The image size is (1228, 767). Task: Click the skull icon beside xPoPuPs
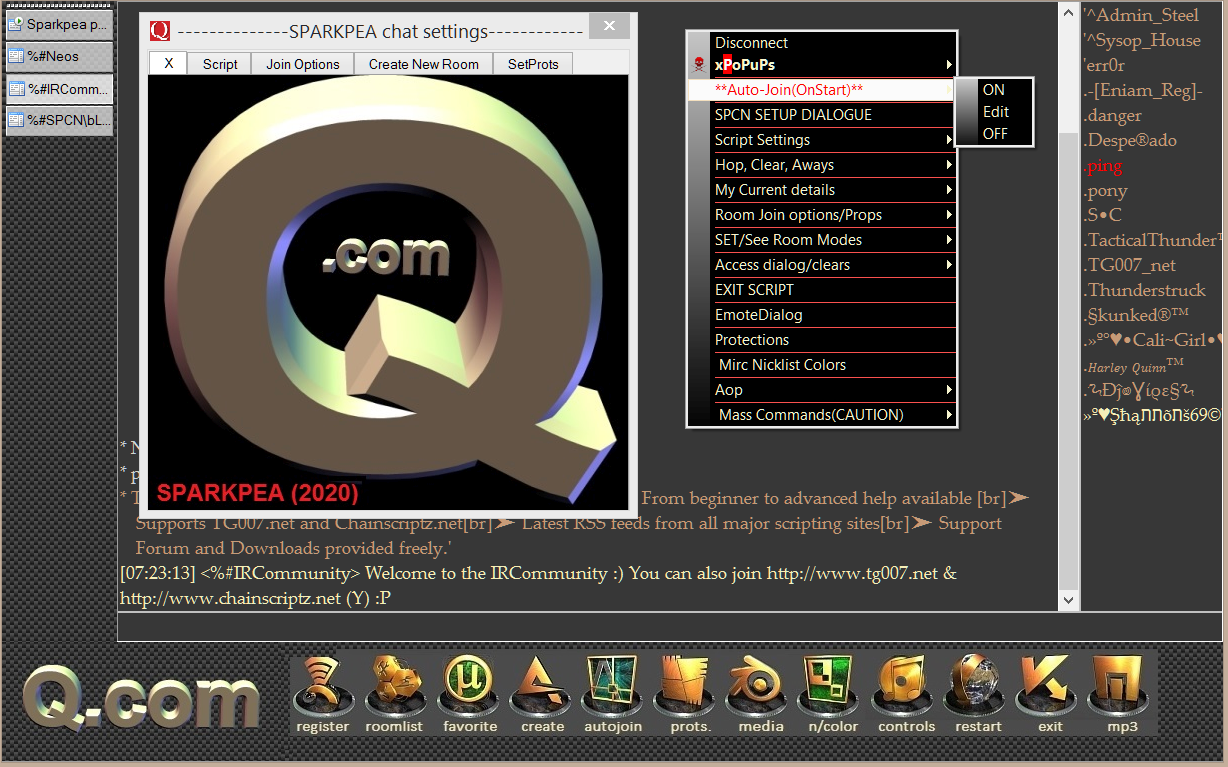pyautogui.click(x=698, y=65)
